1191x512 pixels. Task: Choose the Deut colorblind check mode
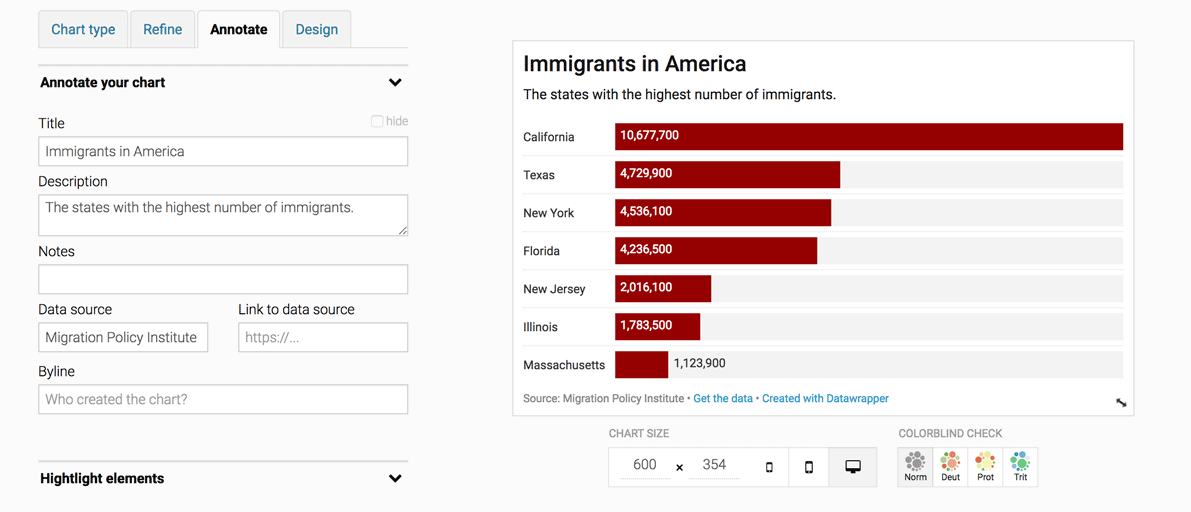tap(950, 467)
